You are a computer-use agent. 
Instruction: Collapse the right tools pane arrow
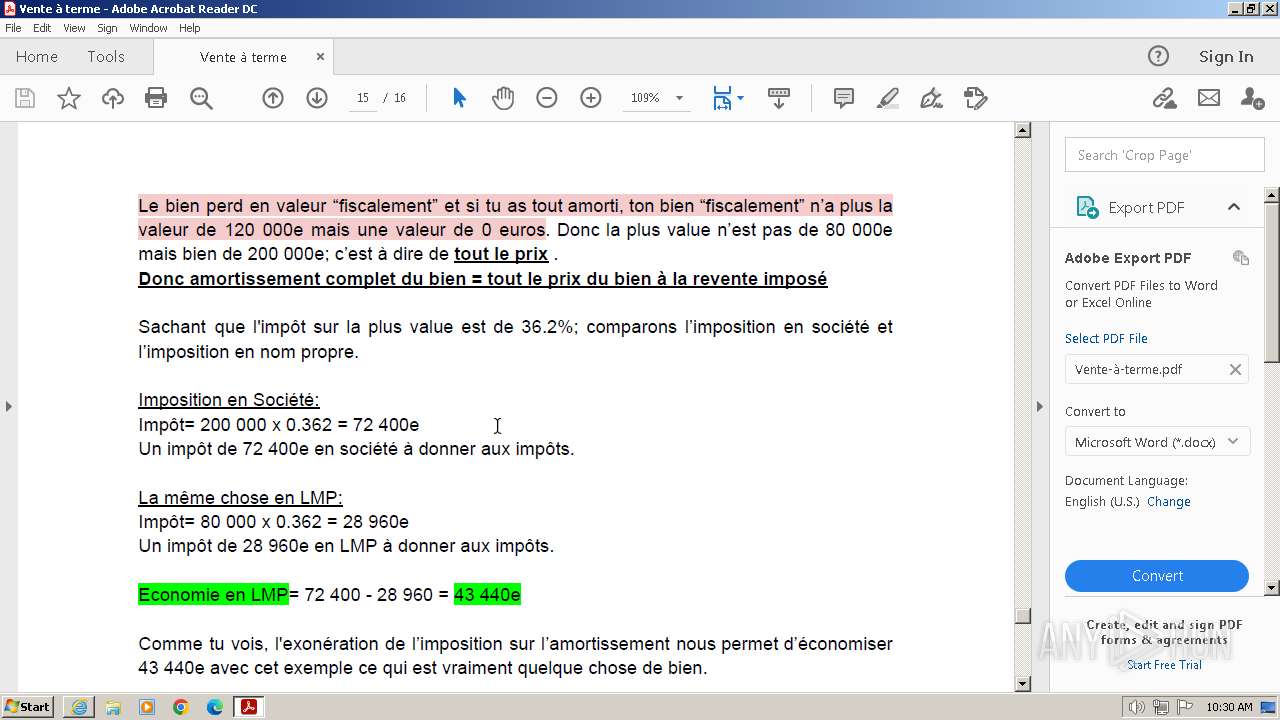[1039, 406]
